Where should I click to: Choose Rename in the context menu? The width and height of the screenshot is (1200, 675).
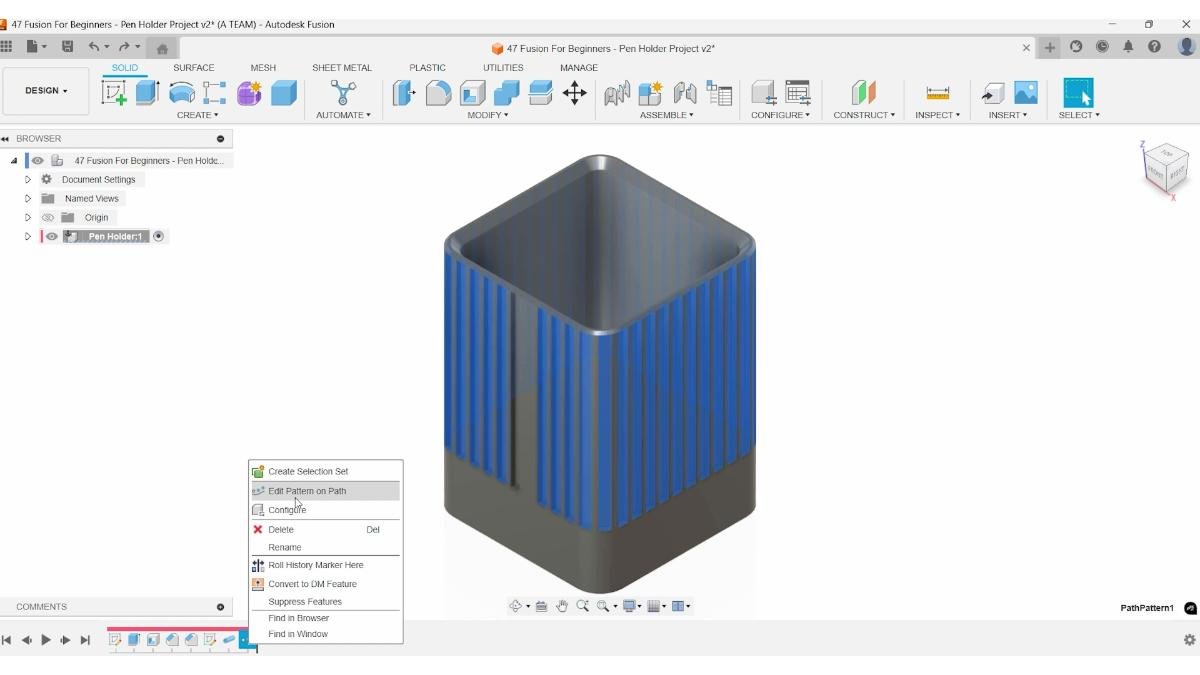(326, 547)
